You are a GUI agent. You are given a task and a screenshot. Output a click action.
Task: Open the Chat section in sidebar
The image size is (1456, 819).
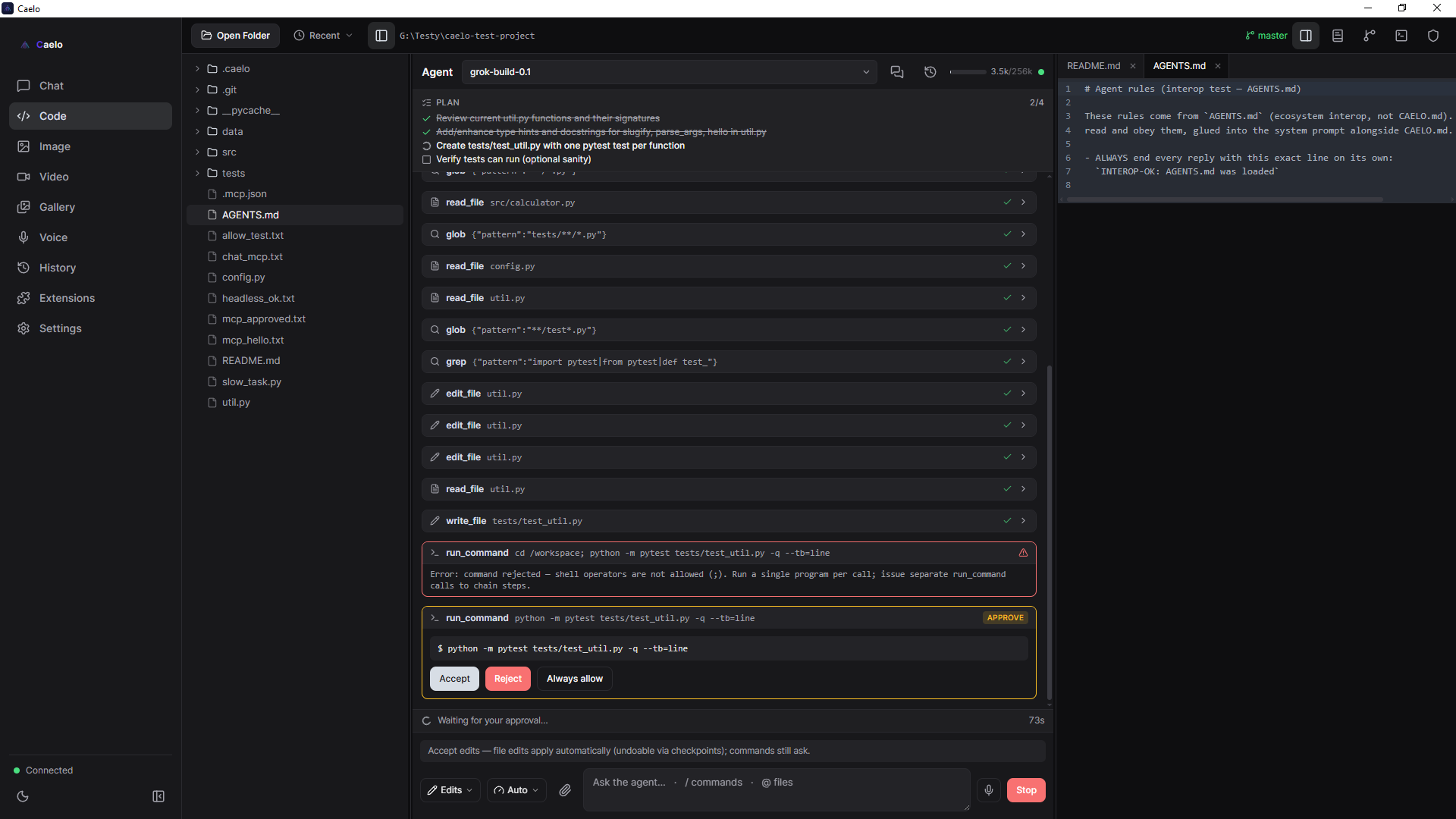point(90,86)
